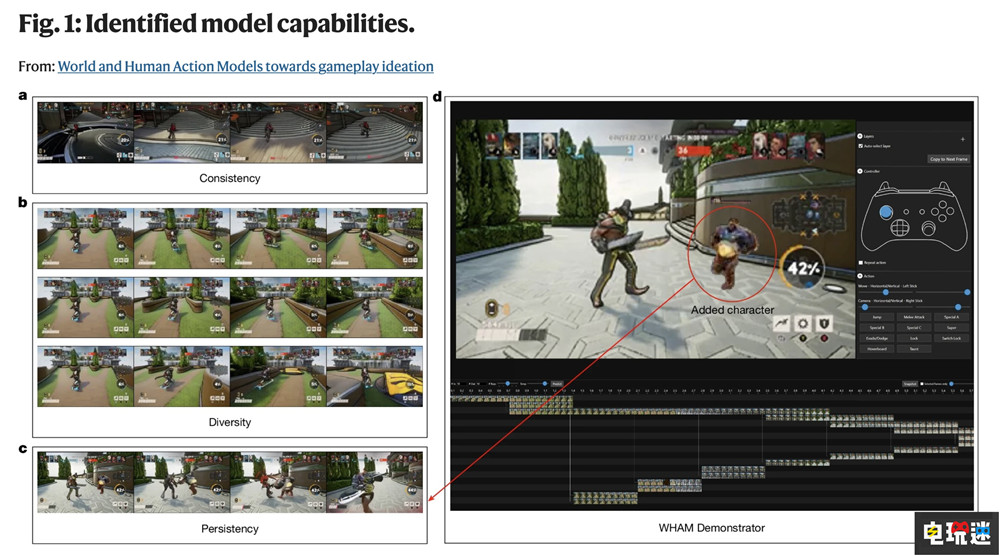Click the D-pad on the controller diagram
1000x556 pixels.
901,228
